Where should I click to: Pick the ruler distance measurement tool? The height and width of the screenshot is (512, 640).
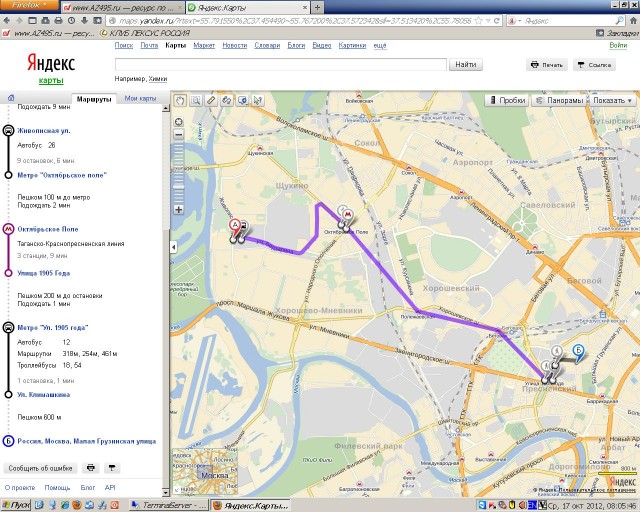[212, 100]
